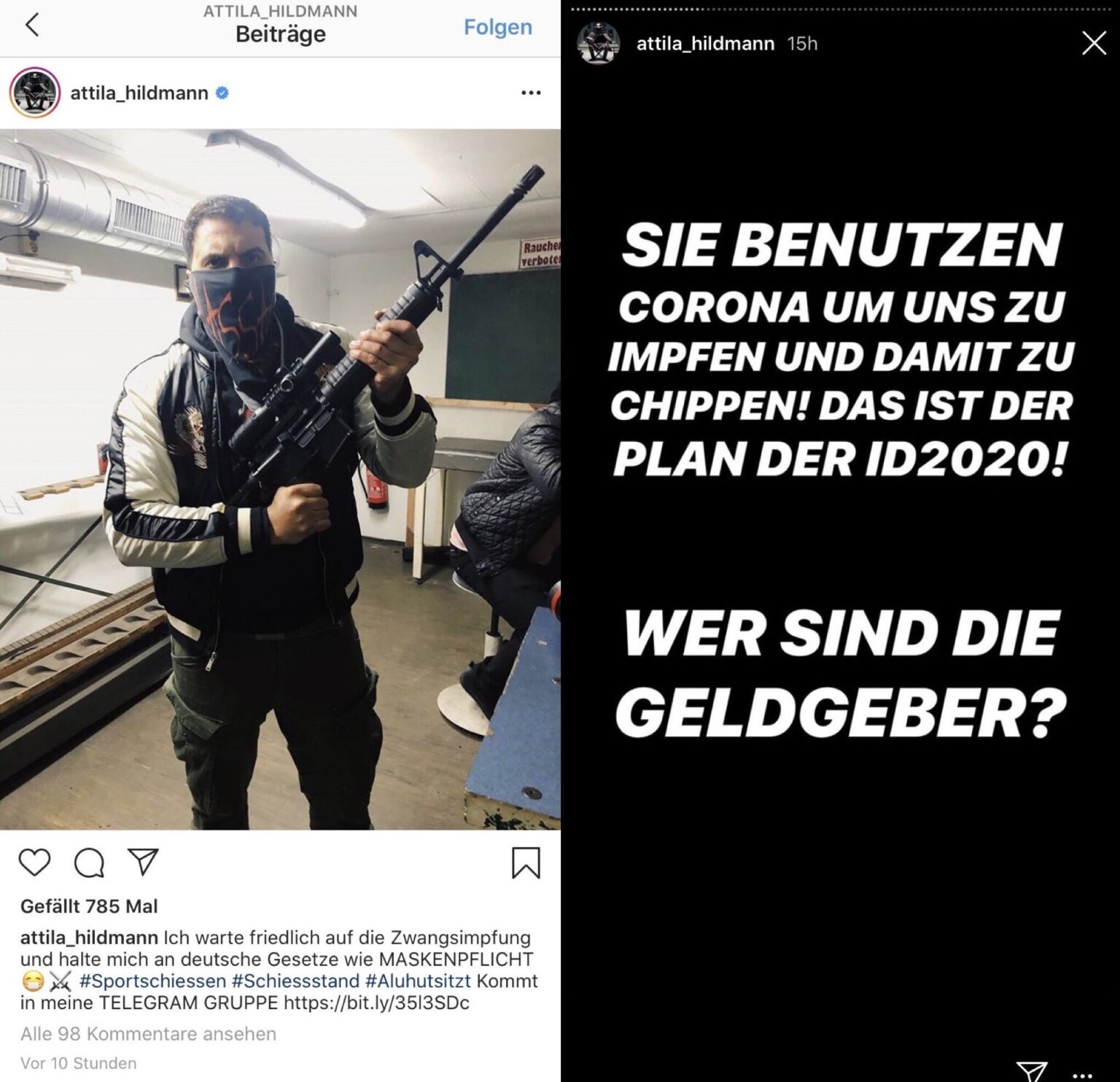Viewport: 1120px width, 1082px height.
Task: Check the blue verified badge
Action: point(222,93)
